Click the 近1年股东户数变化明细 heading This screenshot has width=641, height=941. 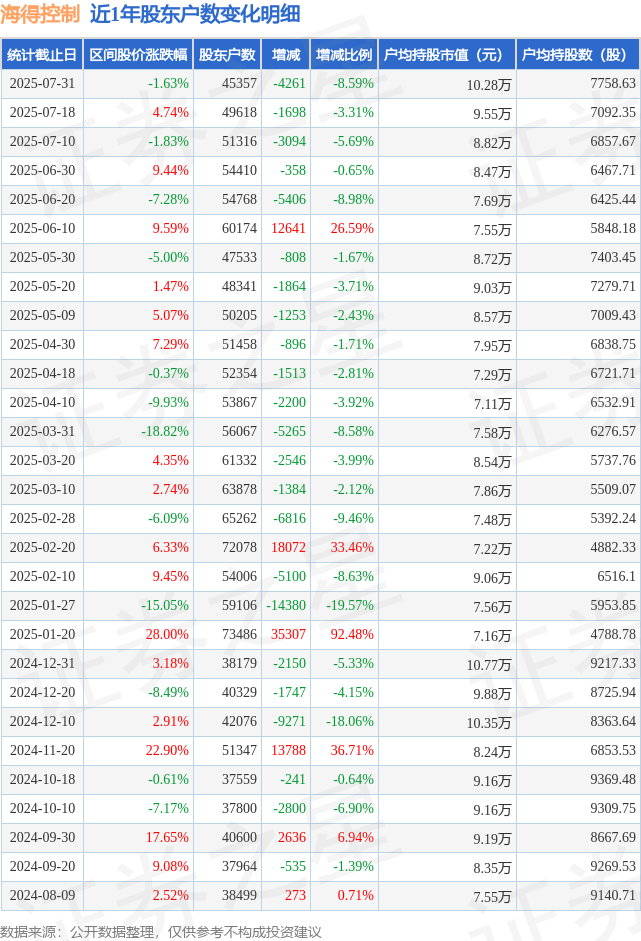pyautogui.click(x=195, y=14)
